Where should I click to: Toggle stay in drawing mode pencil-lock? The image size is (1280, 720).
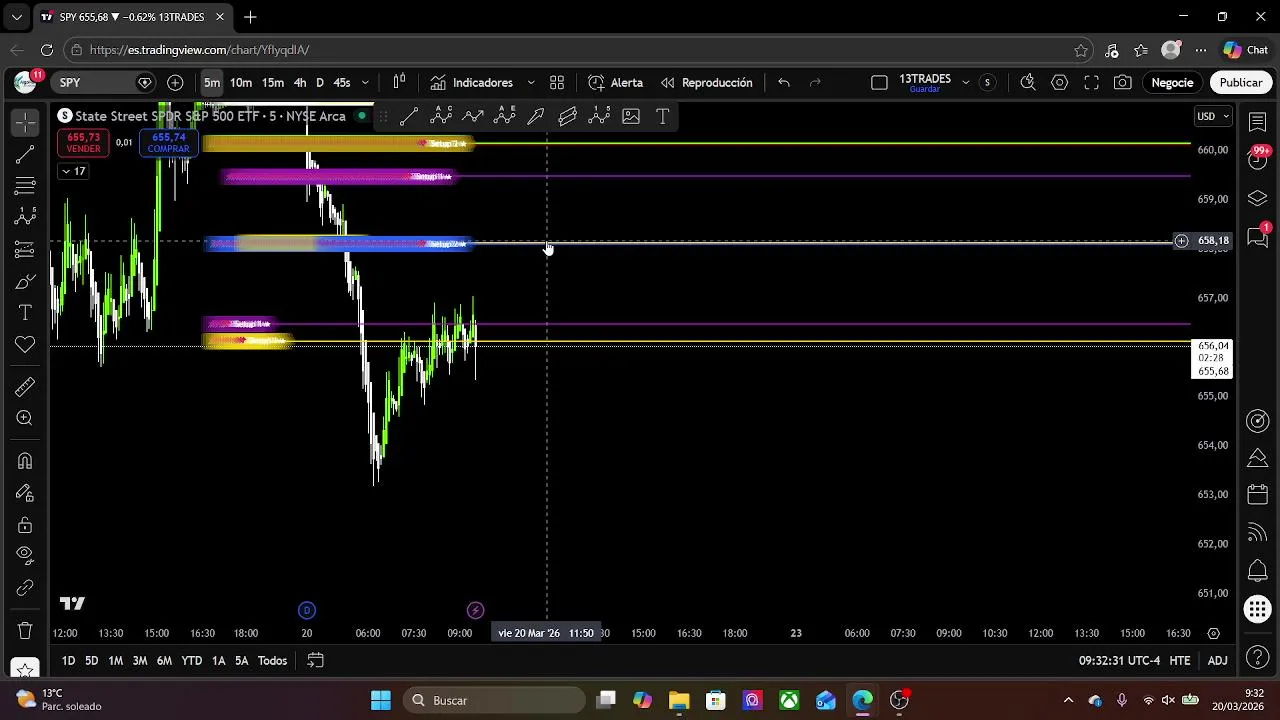tap(25, 493)
